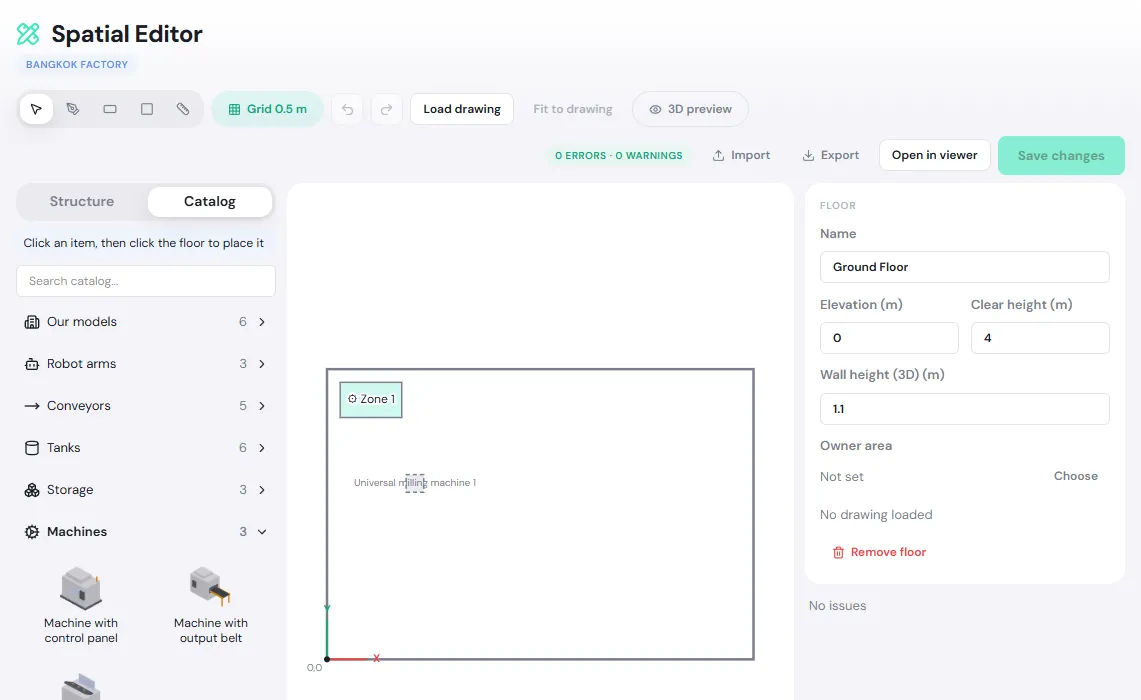Toggle the 3D preview view

691,109
